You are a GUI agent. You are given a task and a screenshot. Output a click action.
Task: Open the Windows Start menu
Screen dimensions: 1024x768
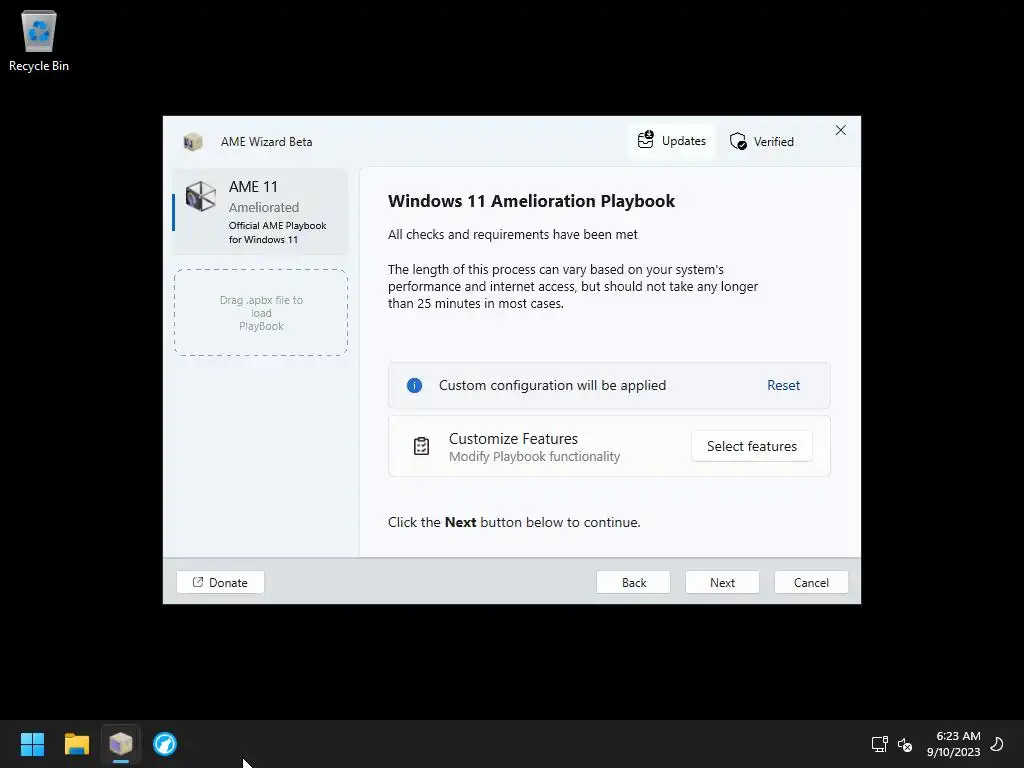point(32,744)
